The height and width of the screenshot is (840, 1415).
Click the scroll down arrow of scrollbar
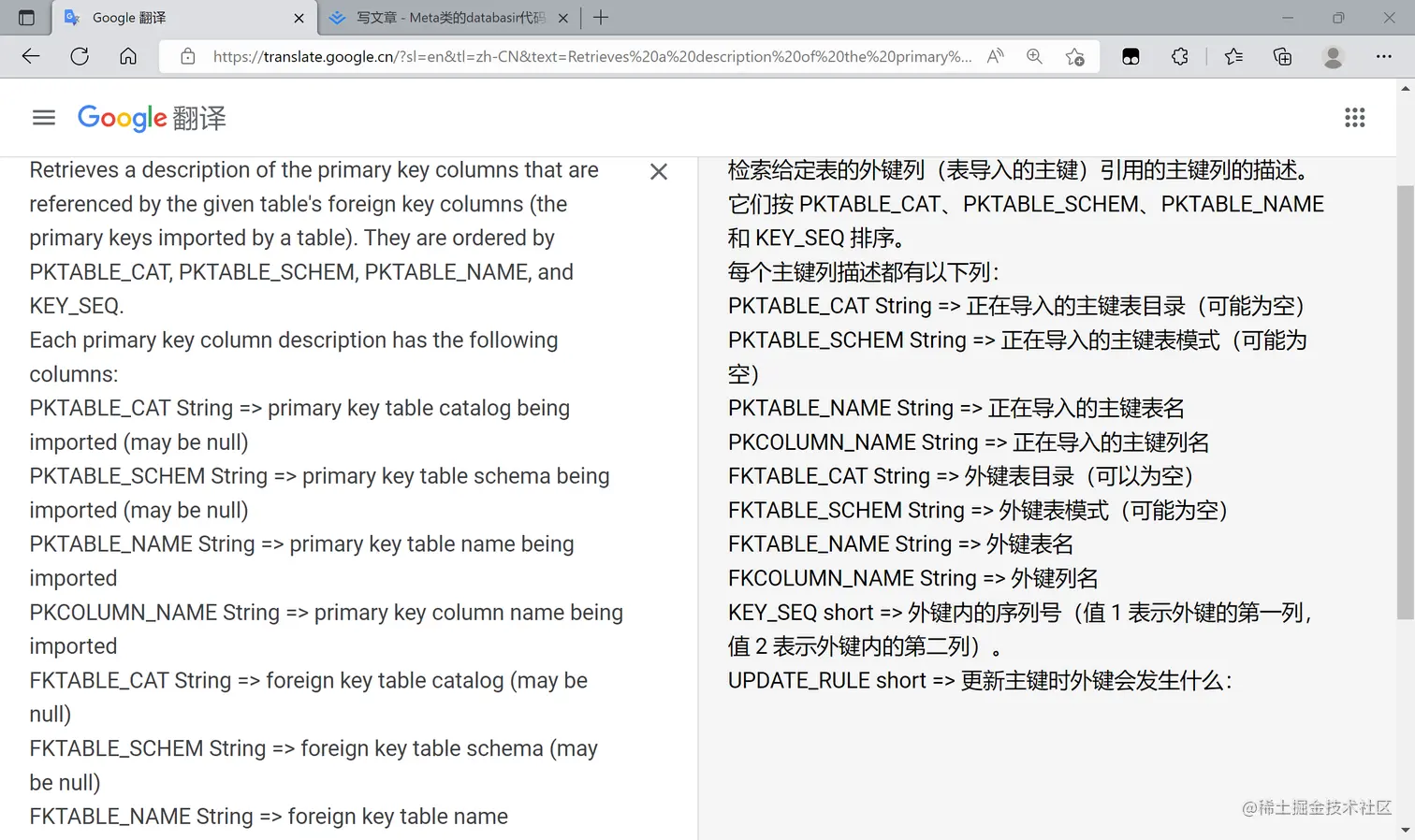click(x=1405, y=831)
